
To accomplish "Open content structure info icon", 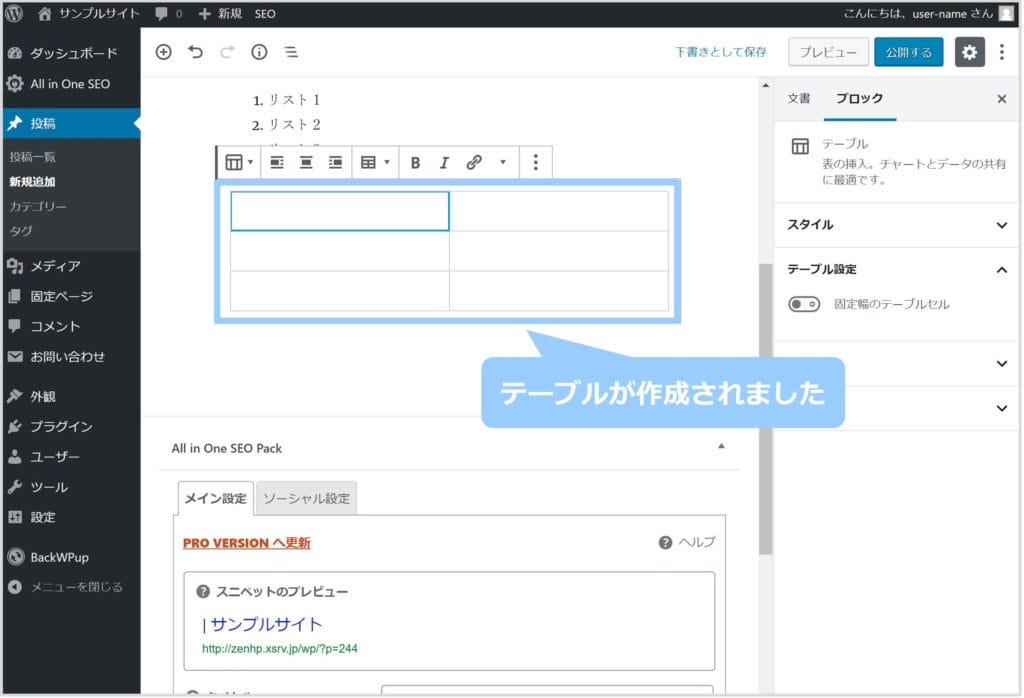I will [259, 52].
